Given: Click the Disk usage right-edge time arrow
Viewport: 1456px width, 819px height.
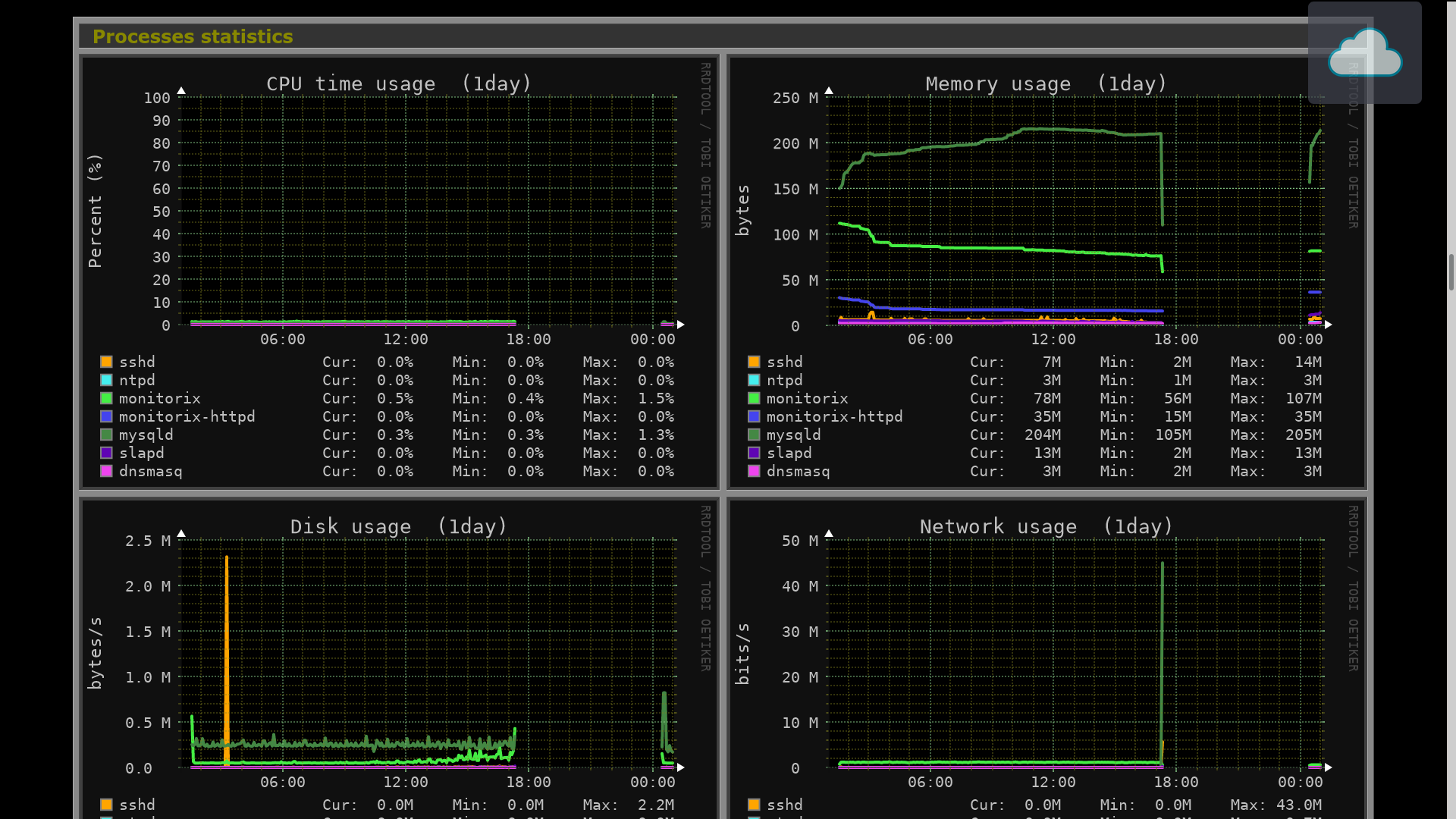Looking at the screenshot, I should click(681, 767).
